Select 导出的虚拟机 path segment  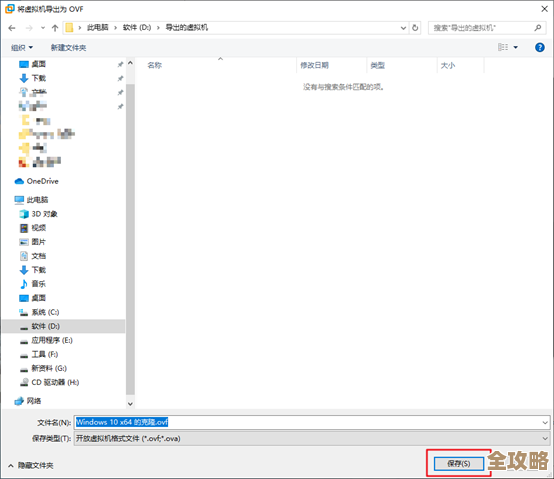[187, 28]
